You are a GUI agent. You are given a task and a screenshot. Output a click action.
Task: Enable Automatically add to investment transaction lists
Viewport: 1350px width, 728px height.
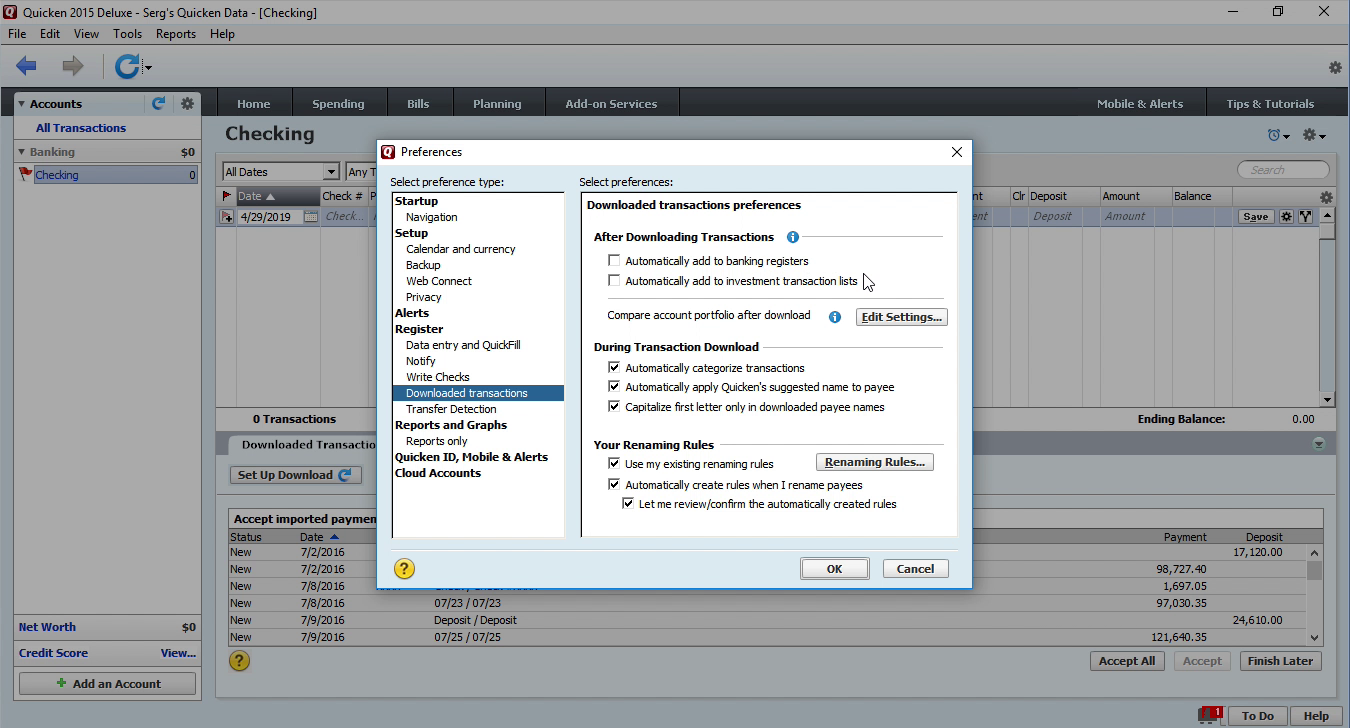point(615,281)
